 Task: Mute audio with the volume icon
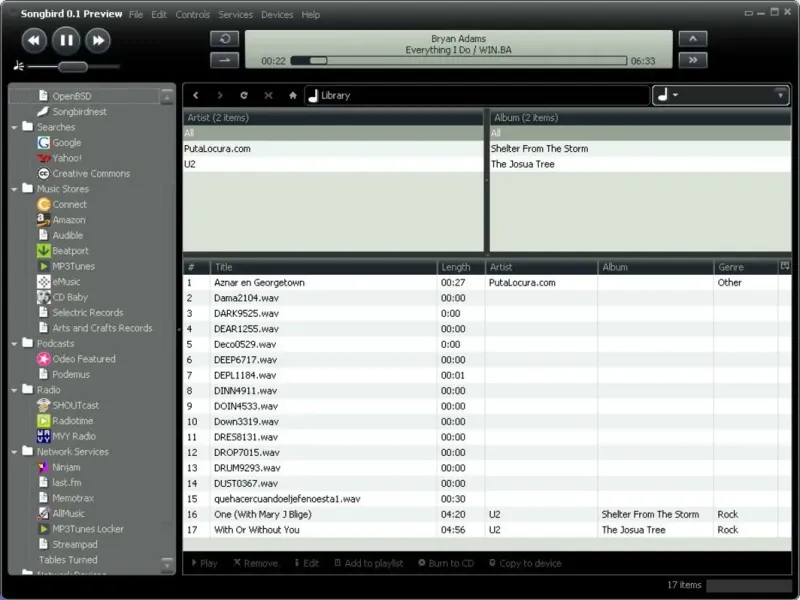tap(19, 66)
